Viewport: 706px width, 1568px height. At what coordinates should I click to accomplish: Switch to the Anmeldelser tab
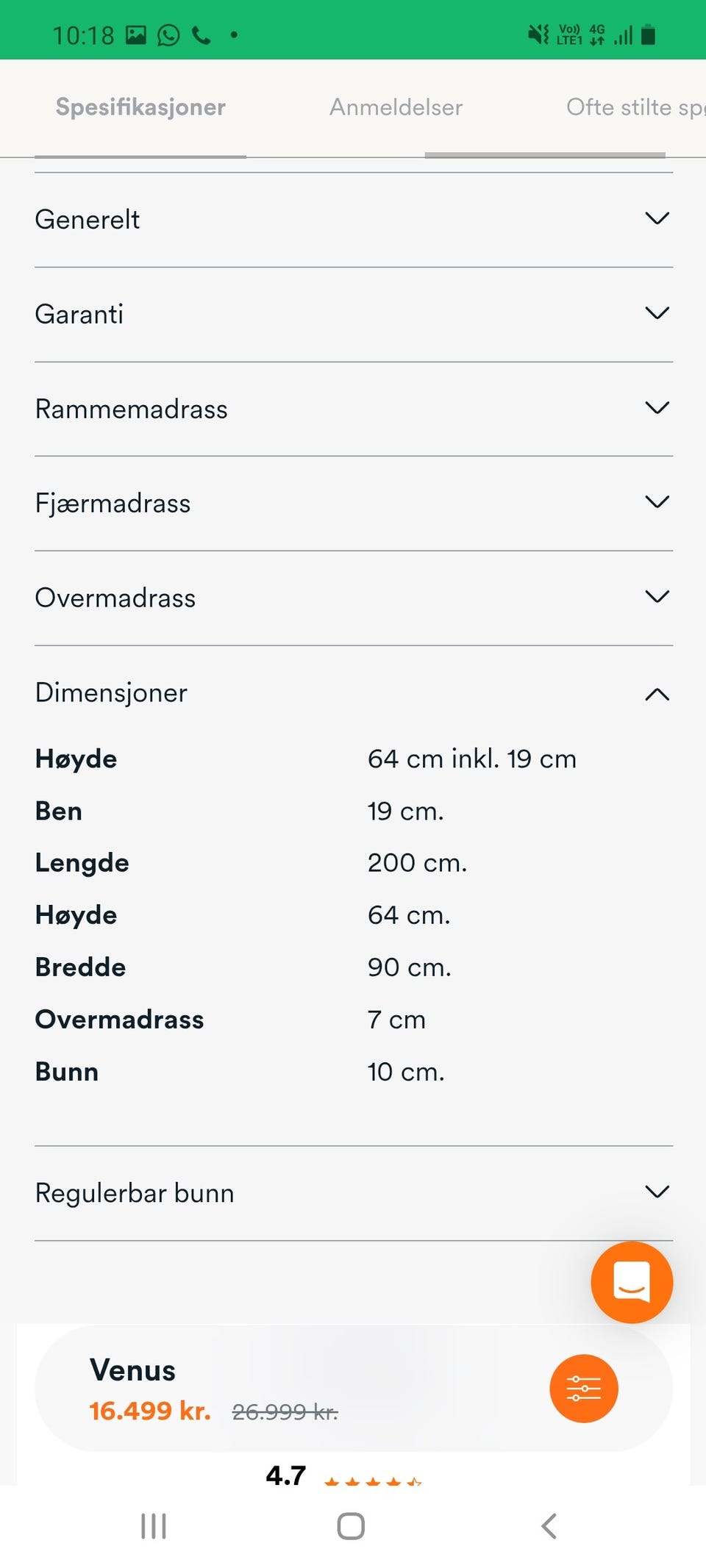click(396, 107)
